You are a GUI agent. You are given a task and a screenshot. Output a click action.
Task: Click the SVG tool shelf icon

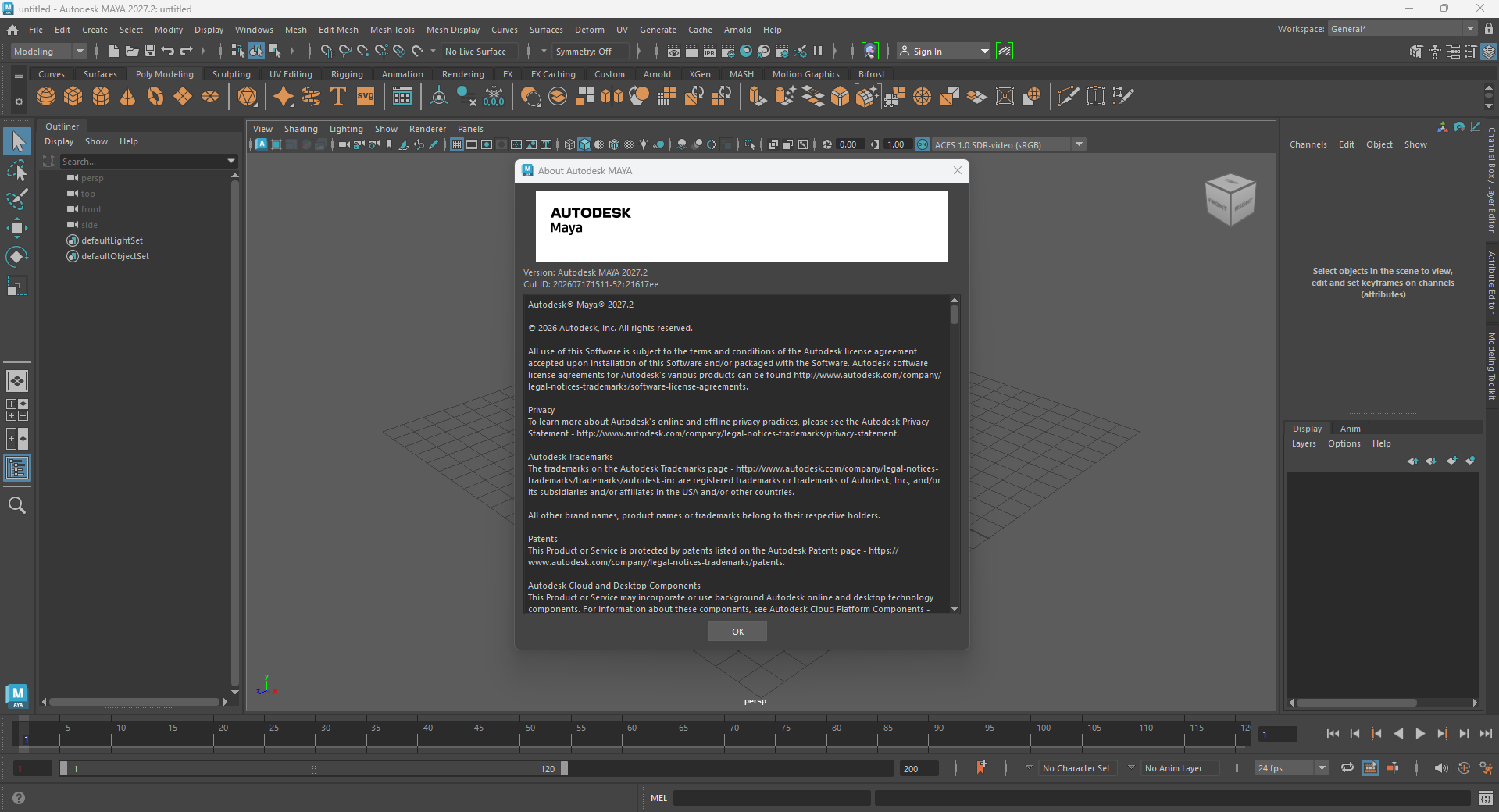(366, 96)
